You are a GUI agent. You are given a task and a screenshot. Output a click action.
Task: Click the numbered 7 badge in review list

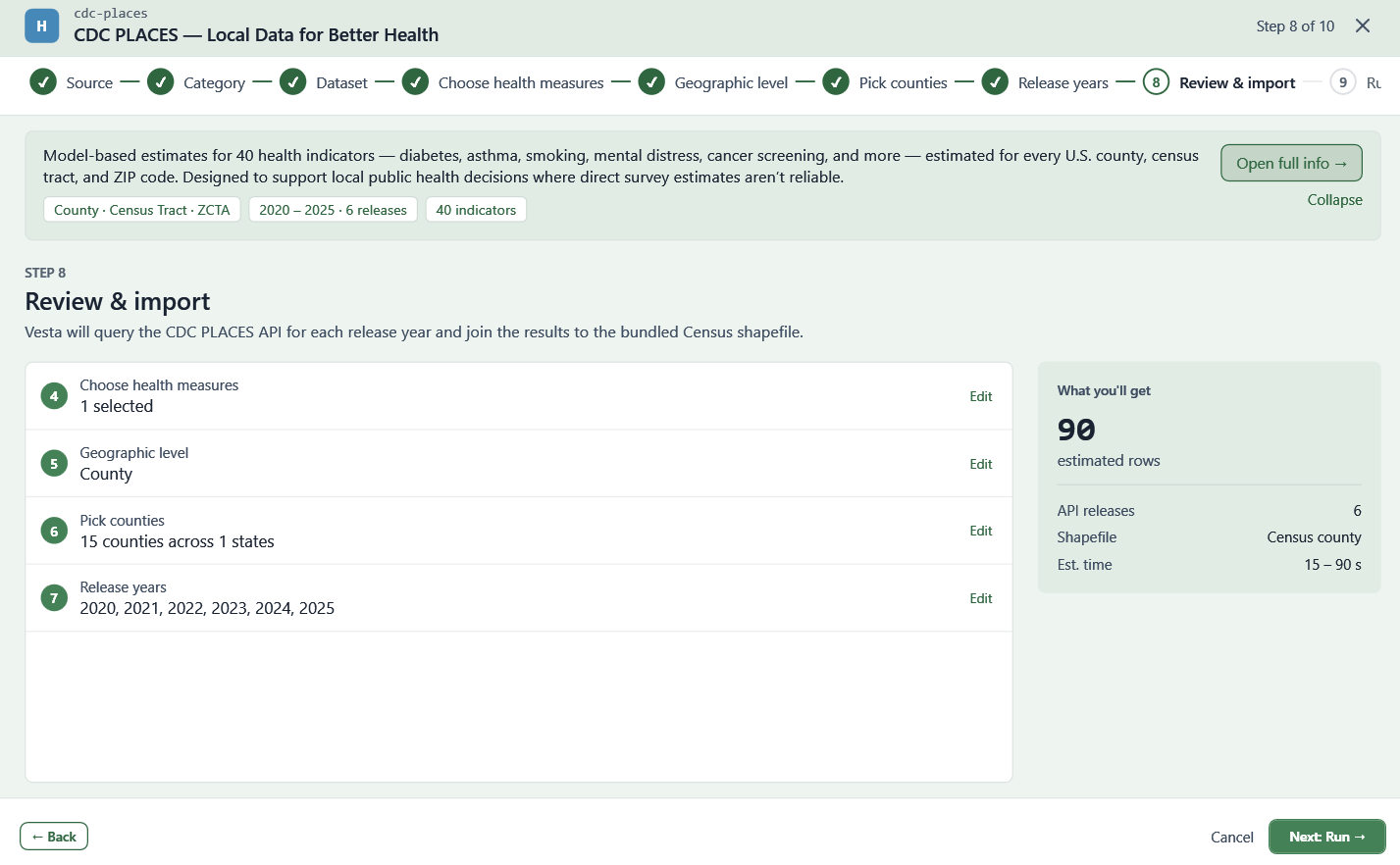[54, 598]
